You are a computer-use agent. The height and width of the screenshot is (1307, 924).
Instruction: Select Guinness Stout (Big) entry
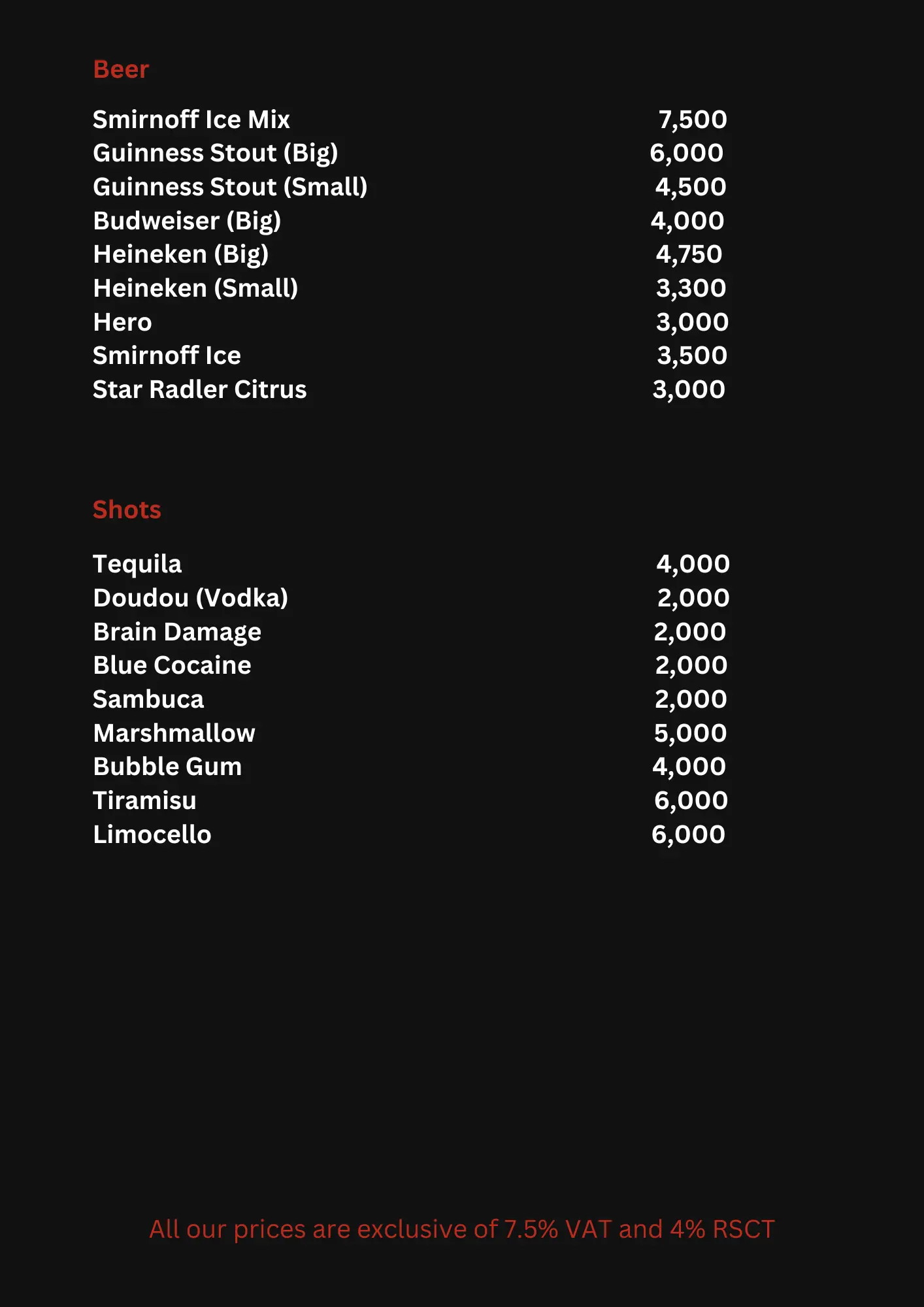click(x=215, y=153)
